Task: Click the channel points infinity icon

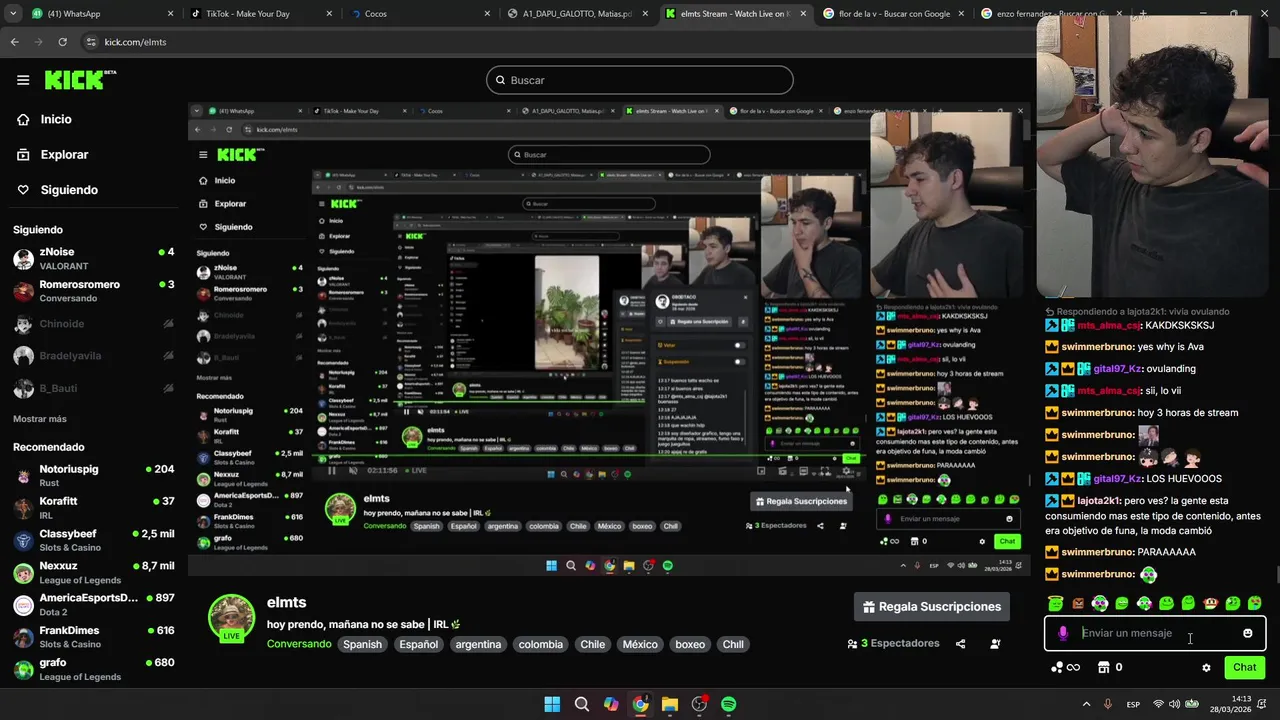Action: 1066,667
